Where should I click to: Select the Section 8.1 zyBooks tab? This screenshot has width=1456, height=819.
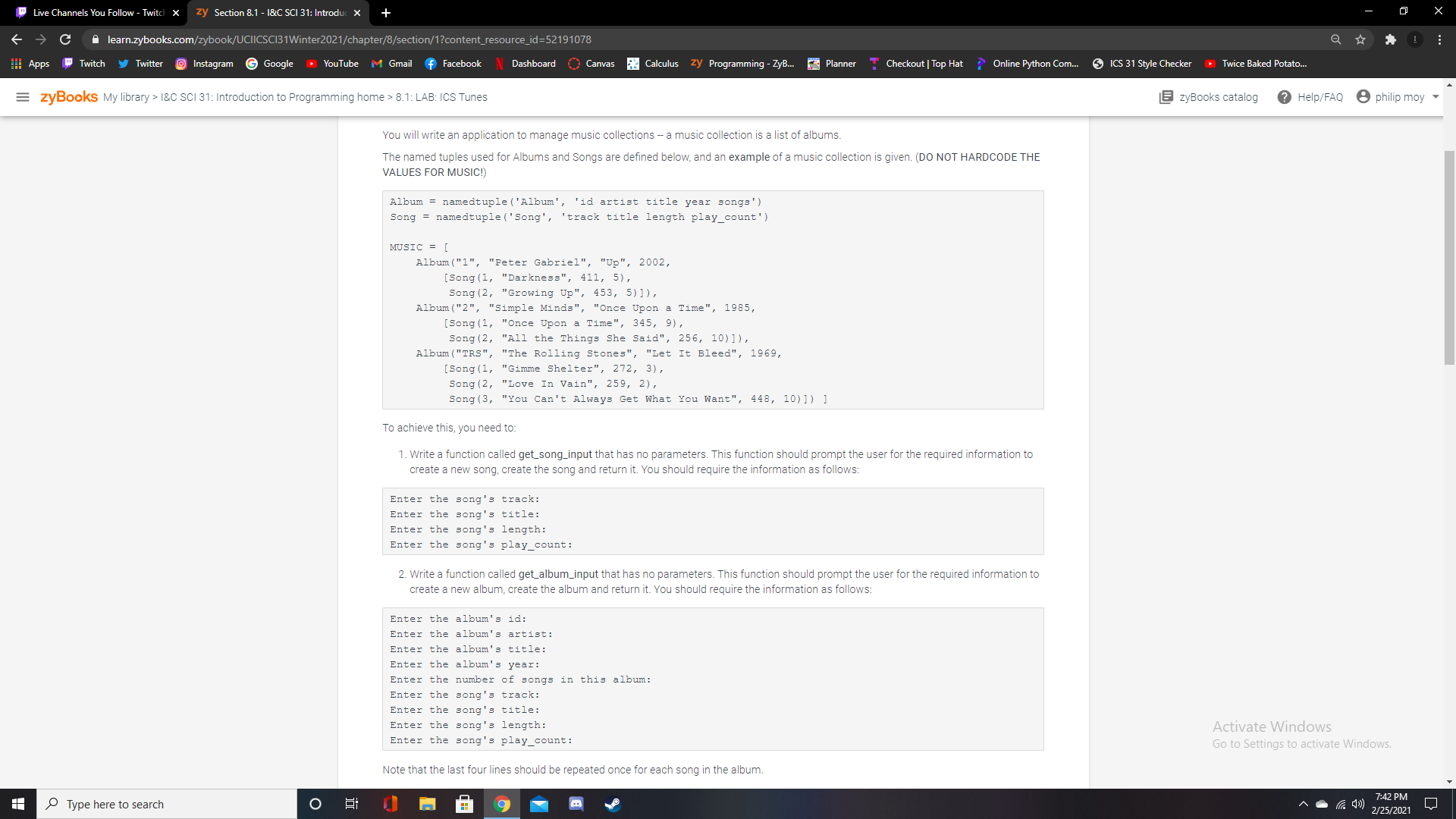273,12
